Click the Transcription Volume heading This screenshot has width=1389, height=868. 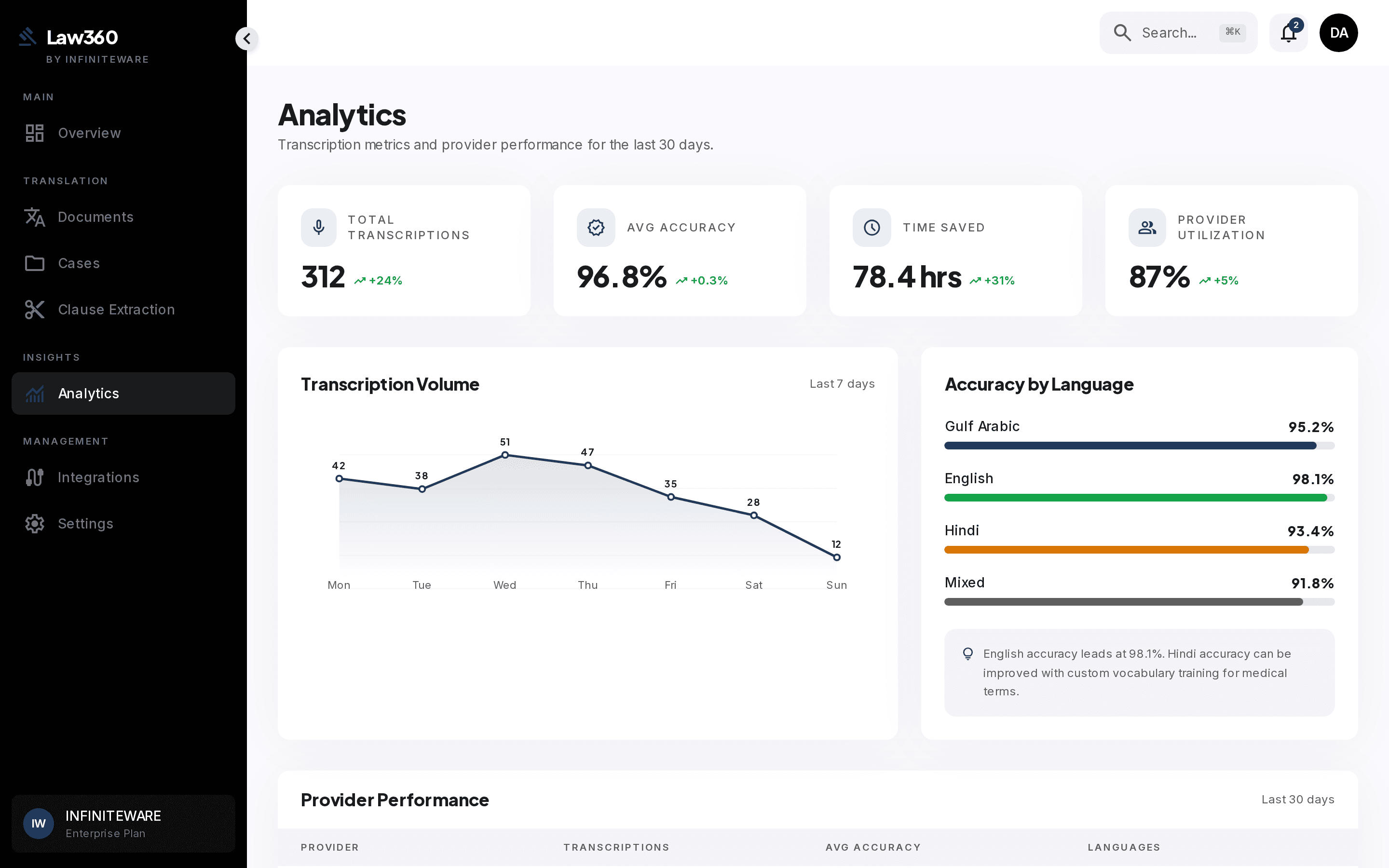click(390, 385)
